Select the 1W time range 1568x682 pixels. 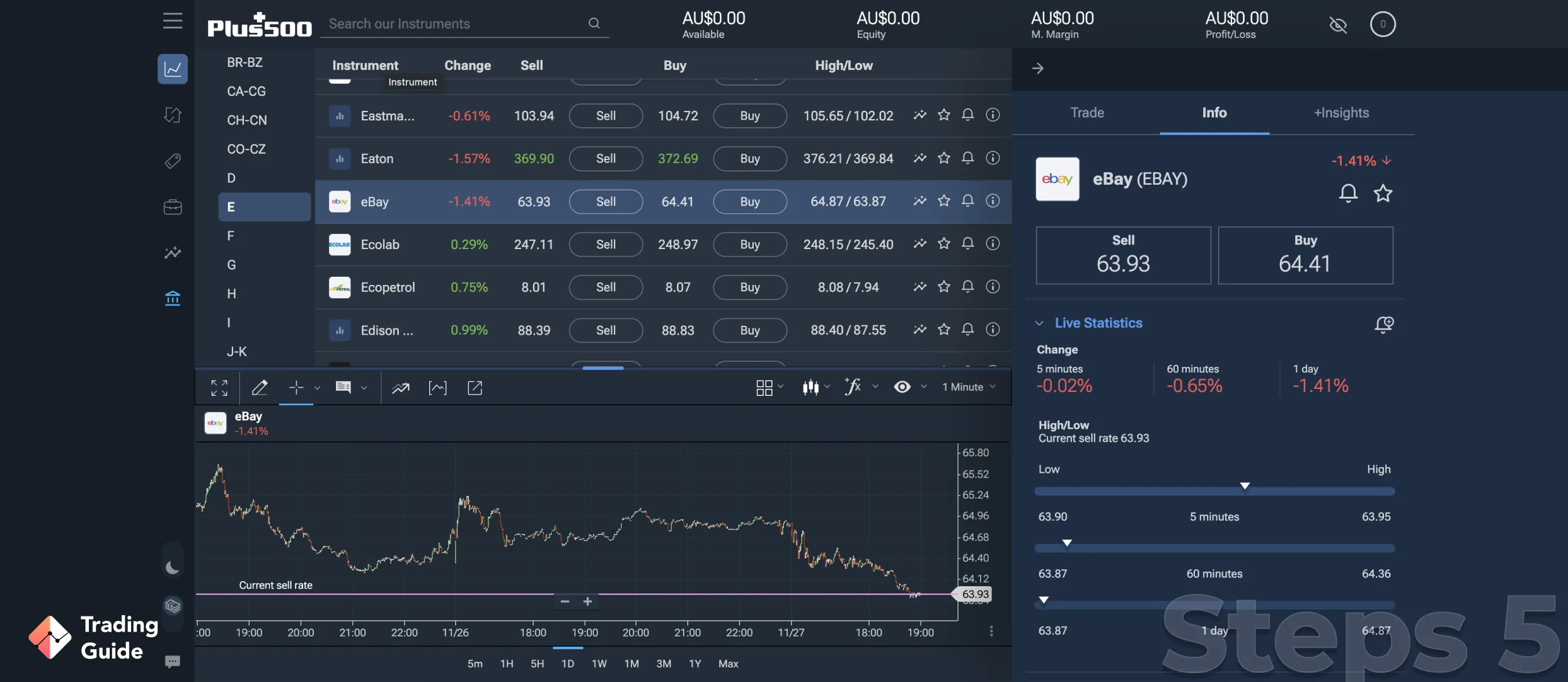[x=599, y=664]
